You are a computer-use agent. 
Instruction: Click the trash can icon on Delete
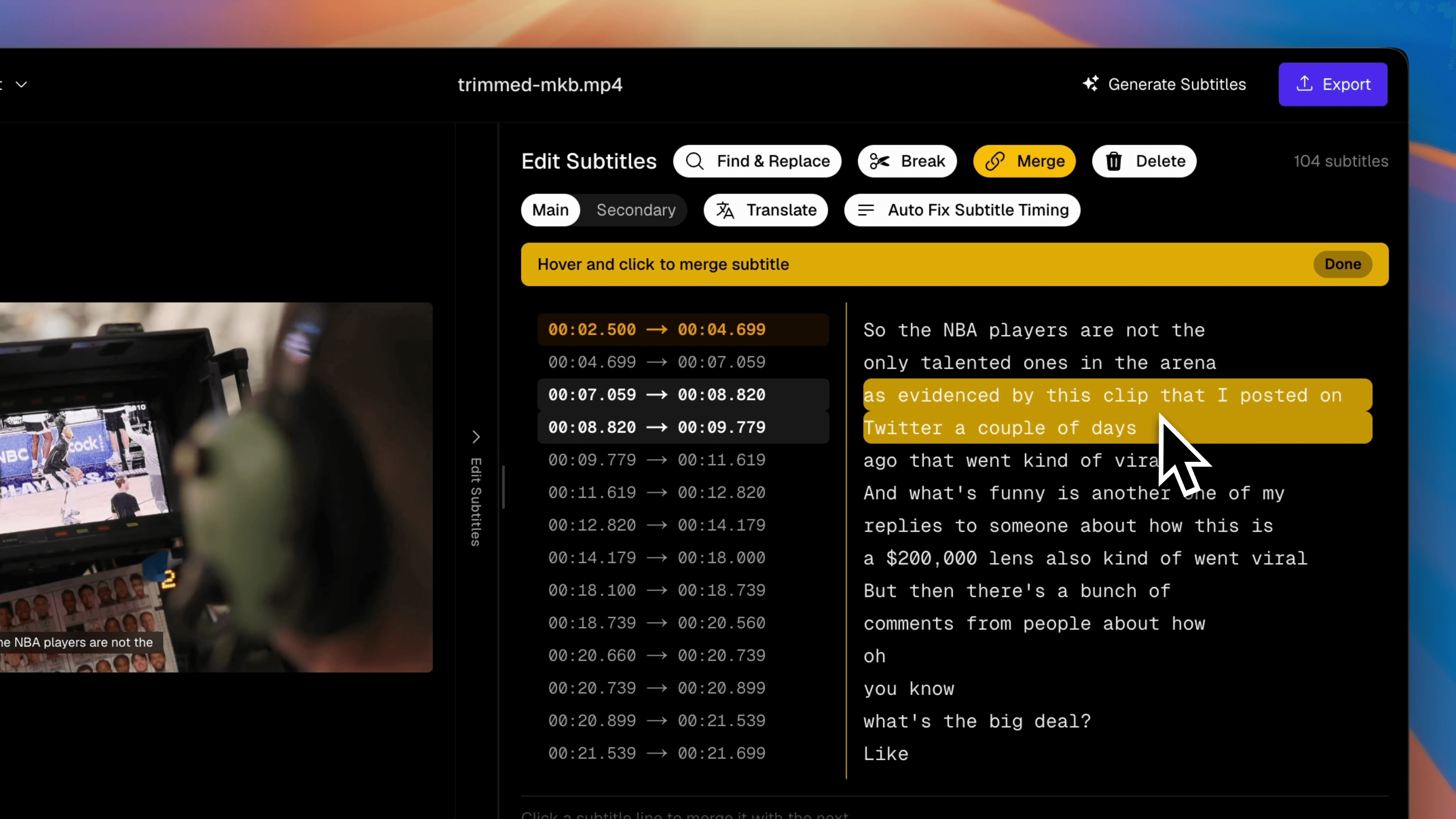pyautogui.click(x=1114, y=161)
